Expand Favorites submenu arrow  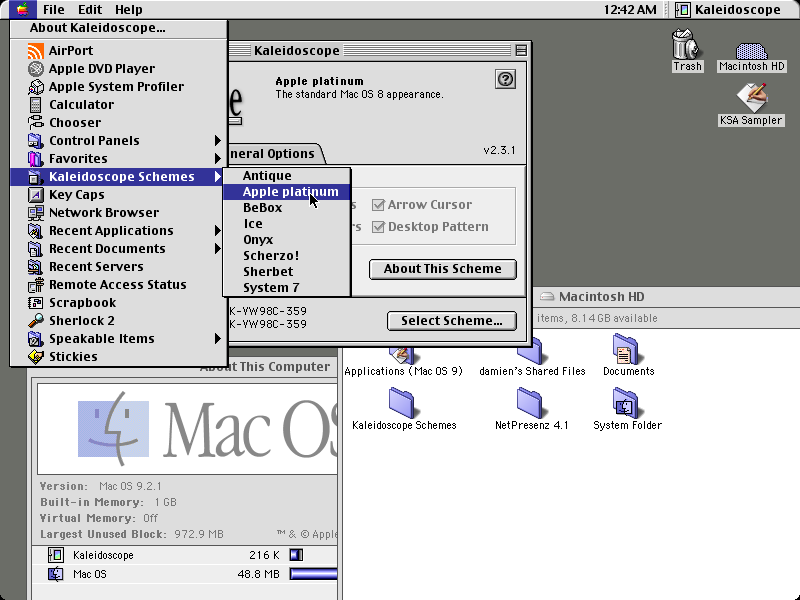pos(217,159)
